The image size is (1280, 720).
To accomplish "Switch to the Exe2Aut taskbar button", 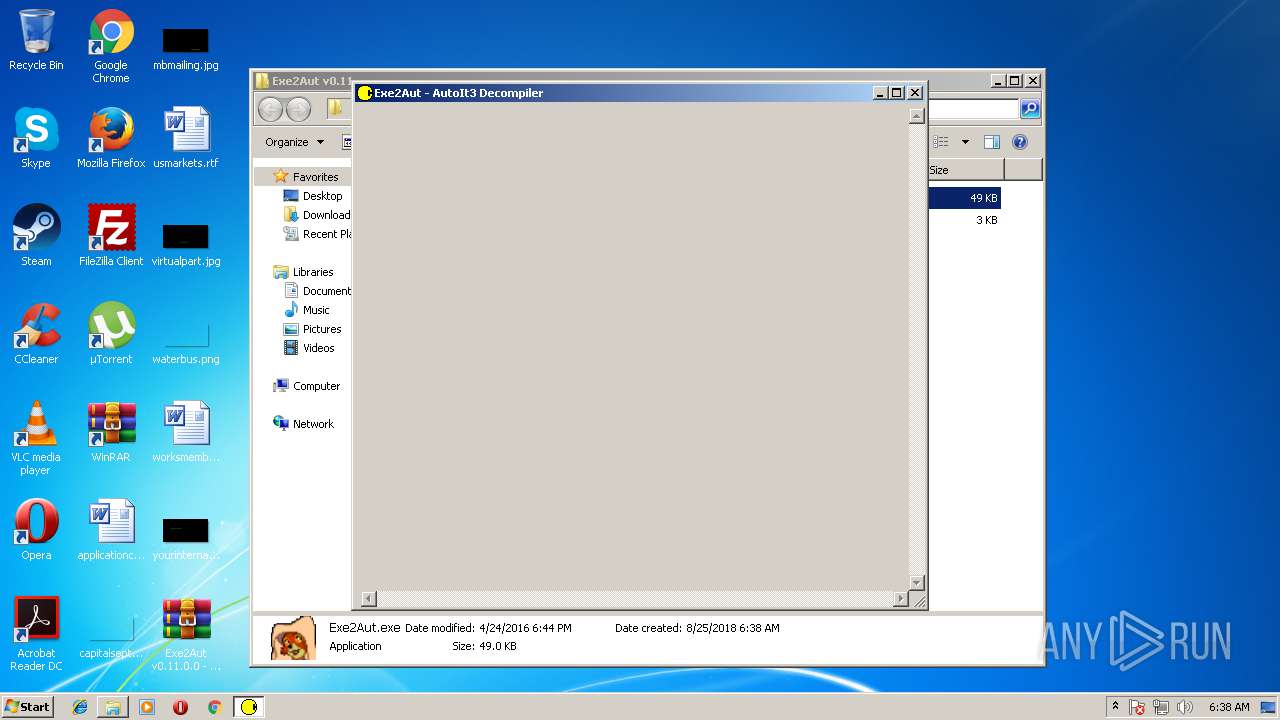I will [x=249, y=707].
